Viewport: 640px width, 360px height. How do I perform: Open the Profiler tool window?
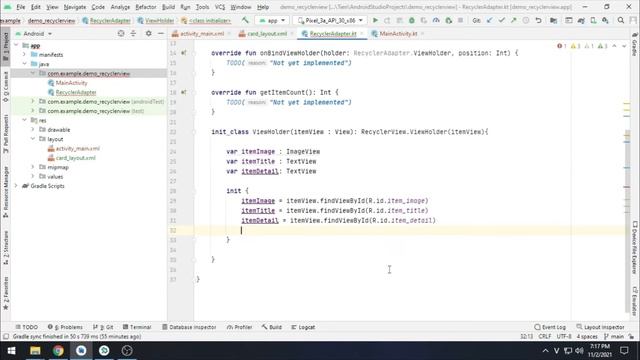[x=239, y=327]
